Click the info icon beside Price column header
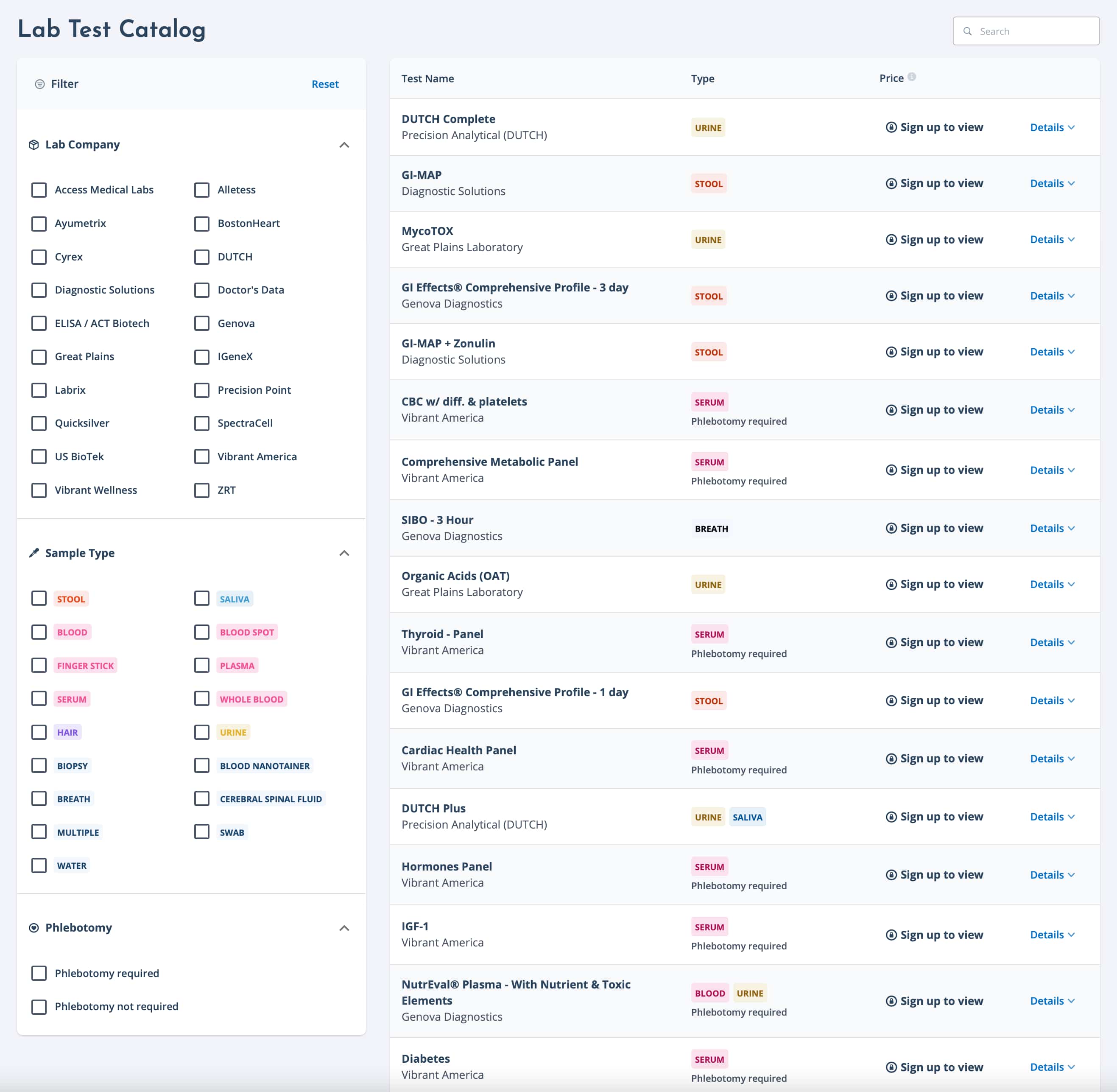This screenshot has height=1092, width=1117. (x=912, y=76)
